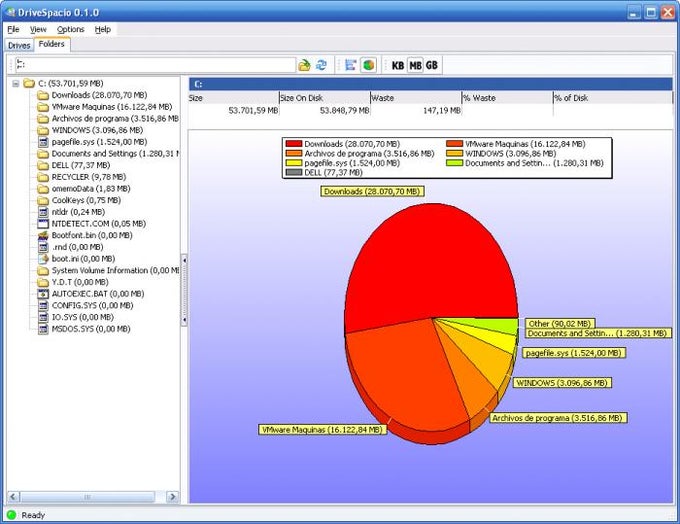The image size is (680, 524).
Task: Open the File menu
Action: (x=13, y=29)
